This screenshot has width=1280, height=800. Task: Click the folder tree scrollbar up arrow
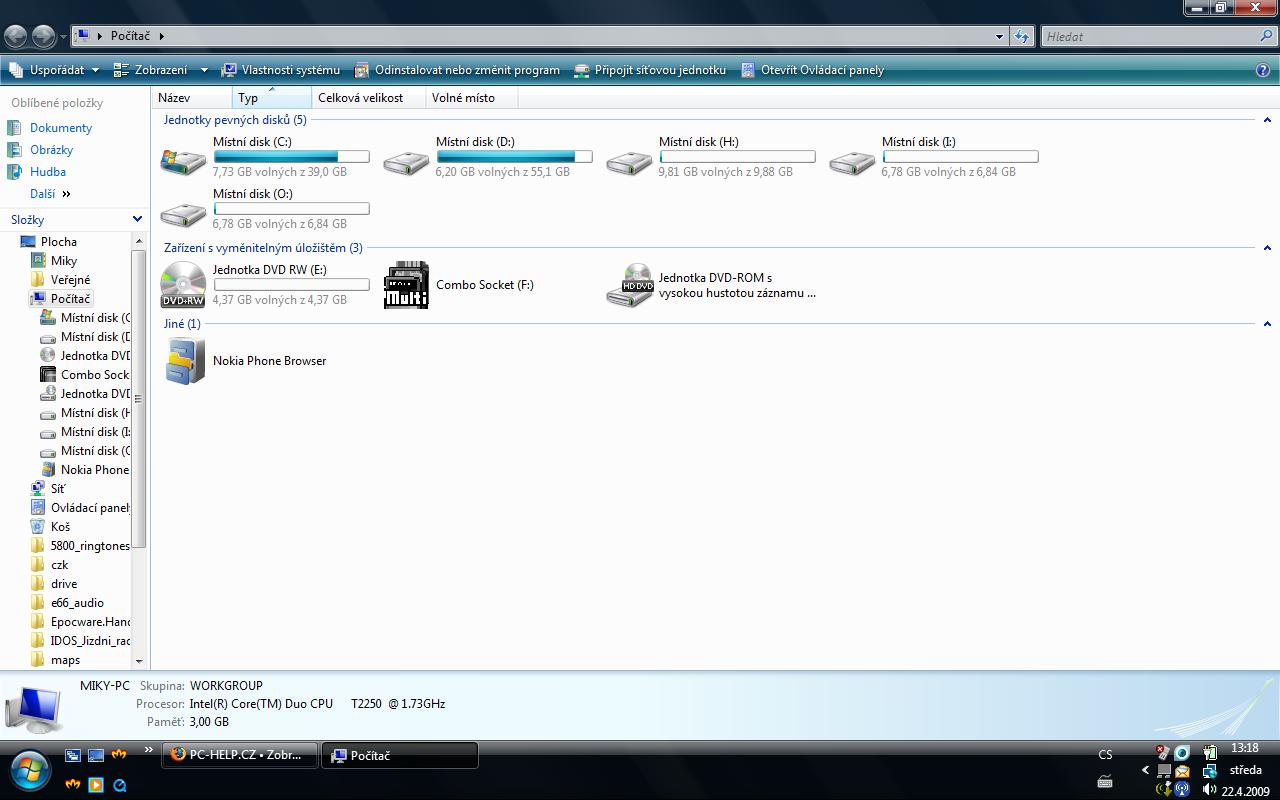coord(139,241)
